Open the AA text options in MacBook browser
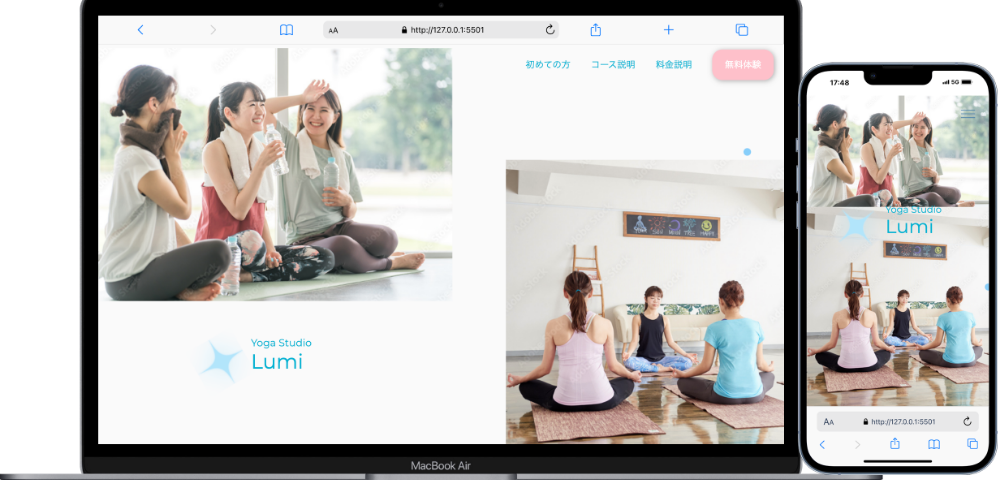The height and width of the screenshot is (480, 1000). [334, 31]
